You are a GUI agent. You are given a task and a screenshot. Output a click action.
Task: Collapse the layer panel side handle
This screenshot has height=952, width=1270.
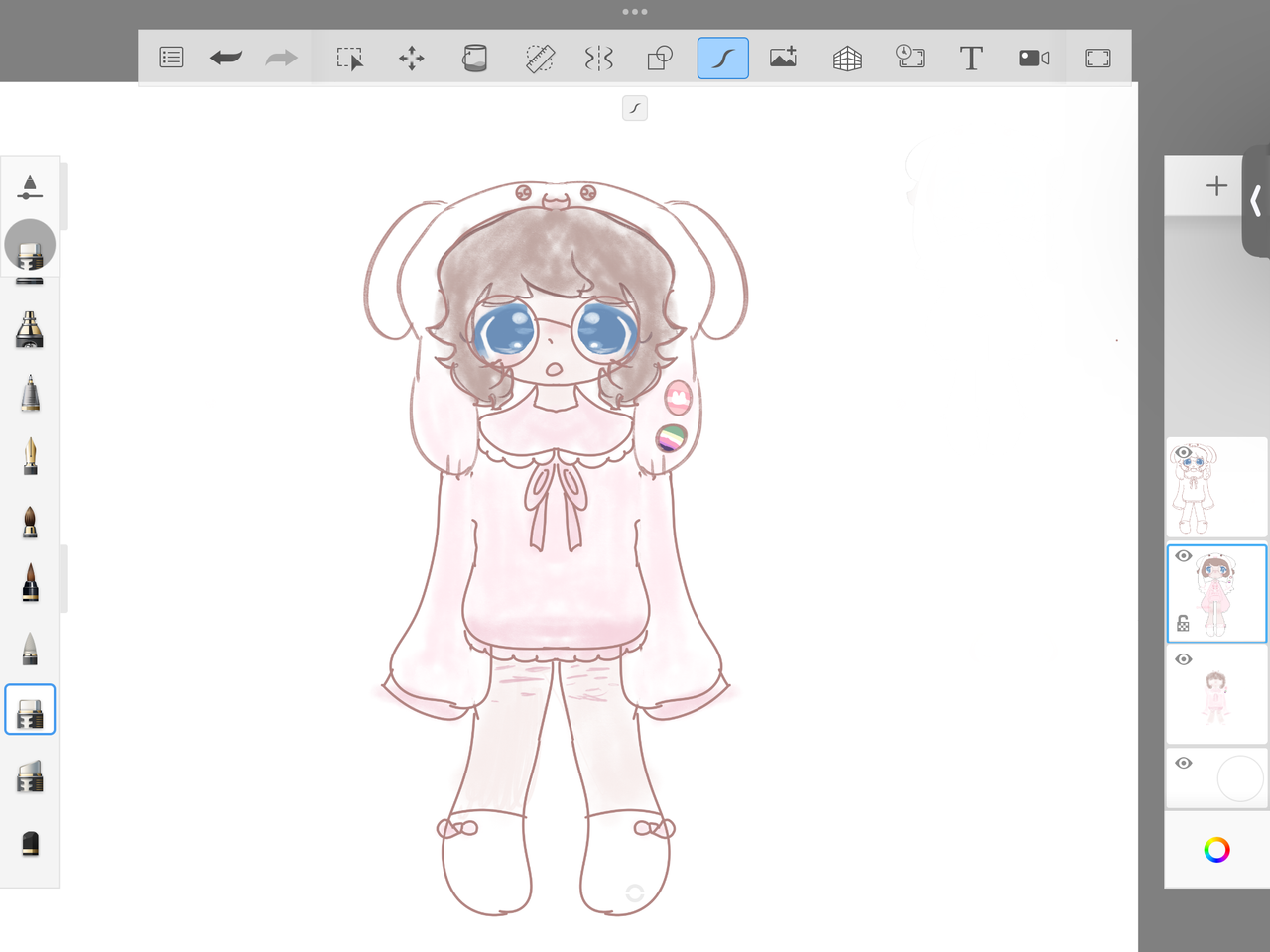tap(1256, 201)
